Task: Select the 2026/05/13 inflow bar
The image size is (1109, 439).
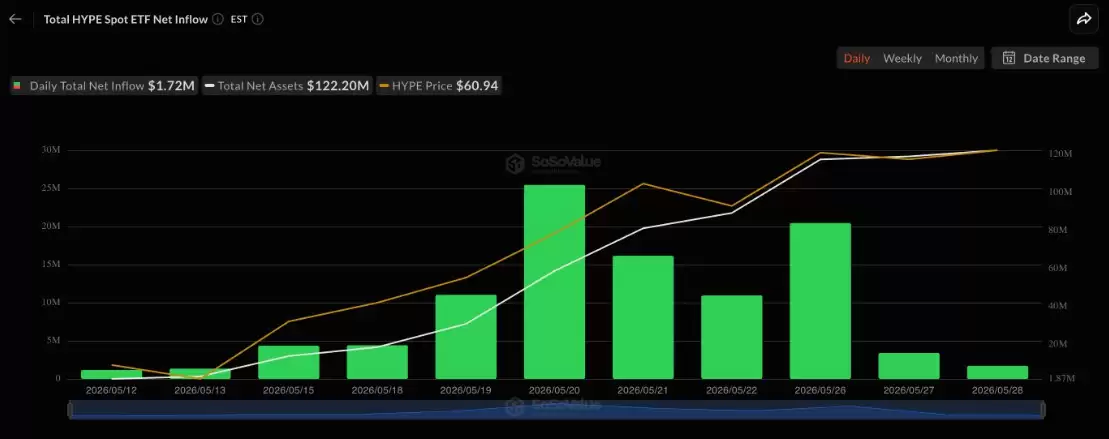Action: tap(200, 374)
